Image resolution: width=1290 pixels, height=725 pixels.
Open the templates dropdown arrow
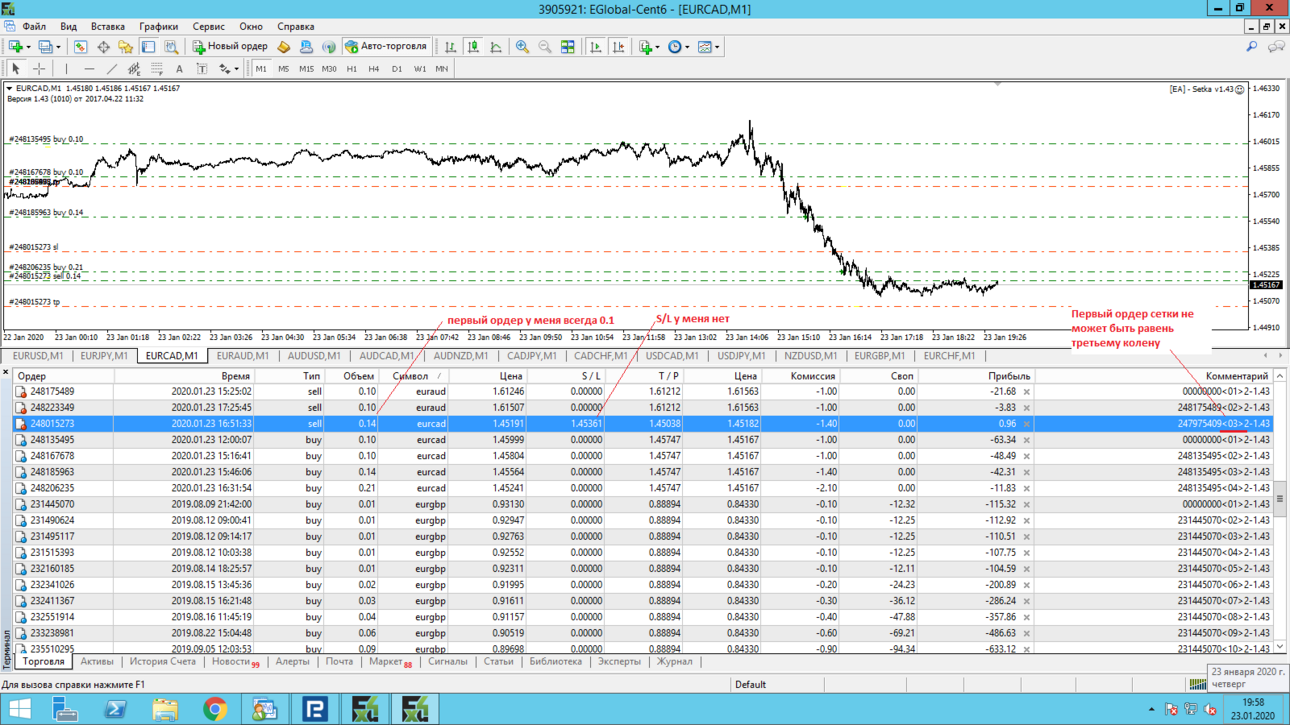pyautogui.click(x=717, y=47)
